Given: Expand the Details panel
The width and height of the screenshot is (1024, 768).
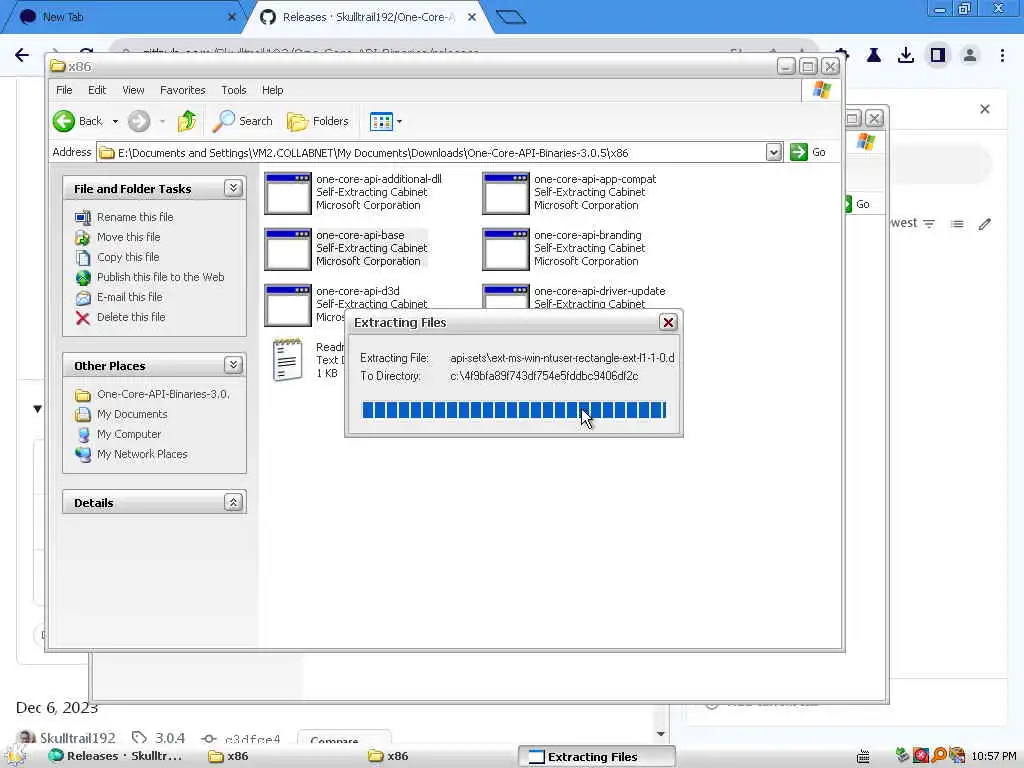Looking at the screenshot, I should [x=233, y=502].
